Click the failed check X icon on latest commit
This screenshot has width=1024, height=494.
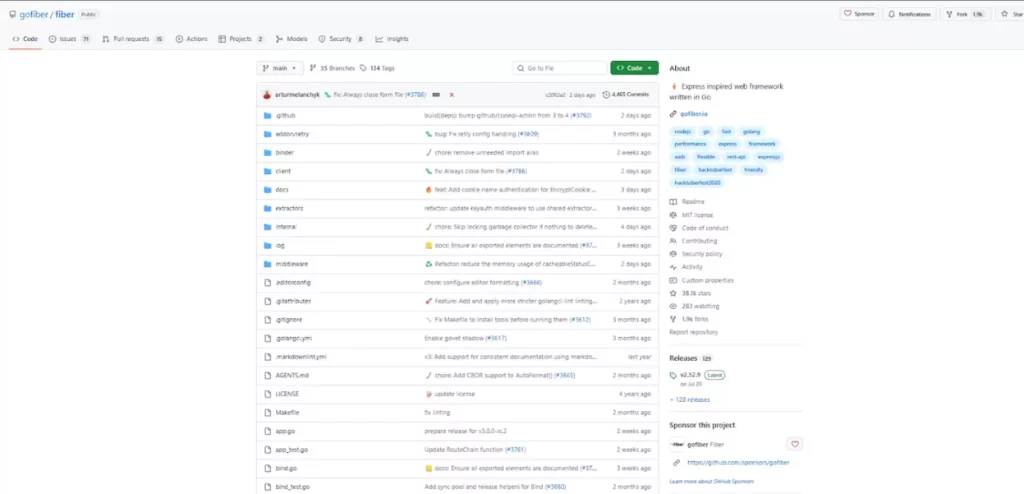[452, 94]
